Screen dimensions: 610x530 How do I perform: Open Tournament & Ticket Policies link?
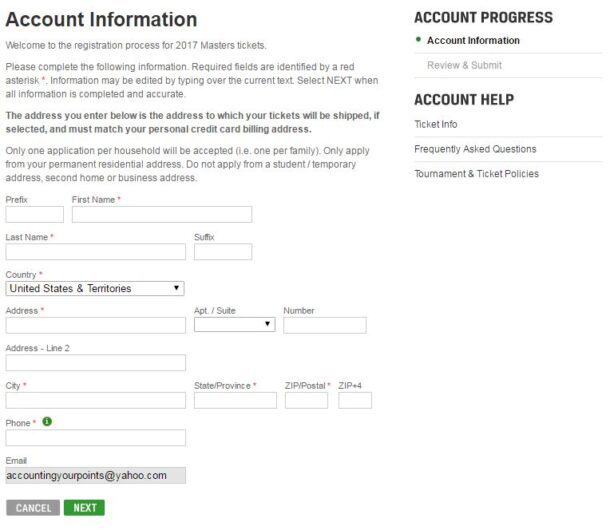pyautogui.click(x=476, y=174)
